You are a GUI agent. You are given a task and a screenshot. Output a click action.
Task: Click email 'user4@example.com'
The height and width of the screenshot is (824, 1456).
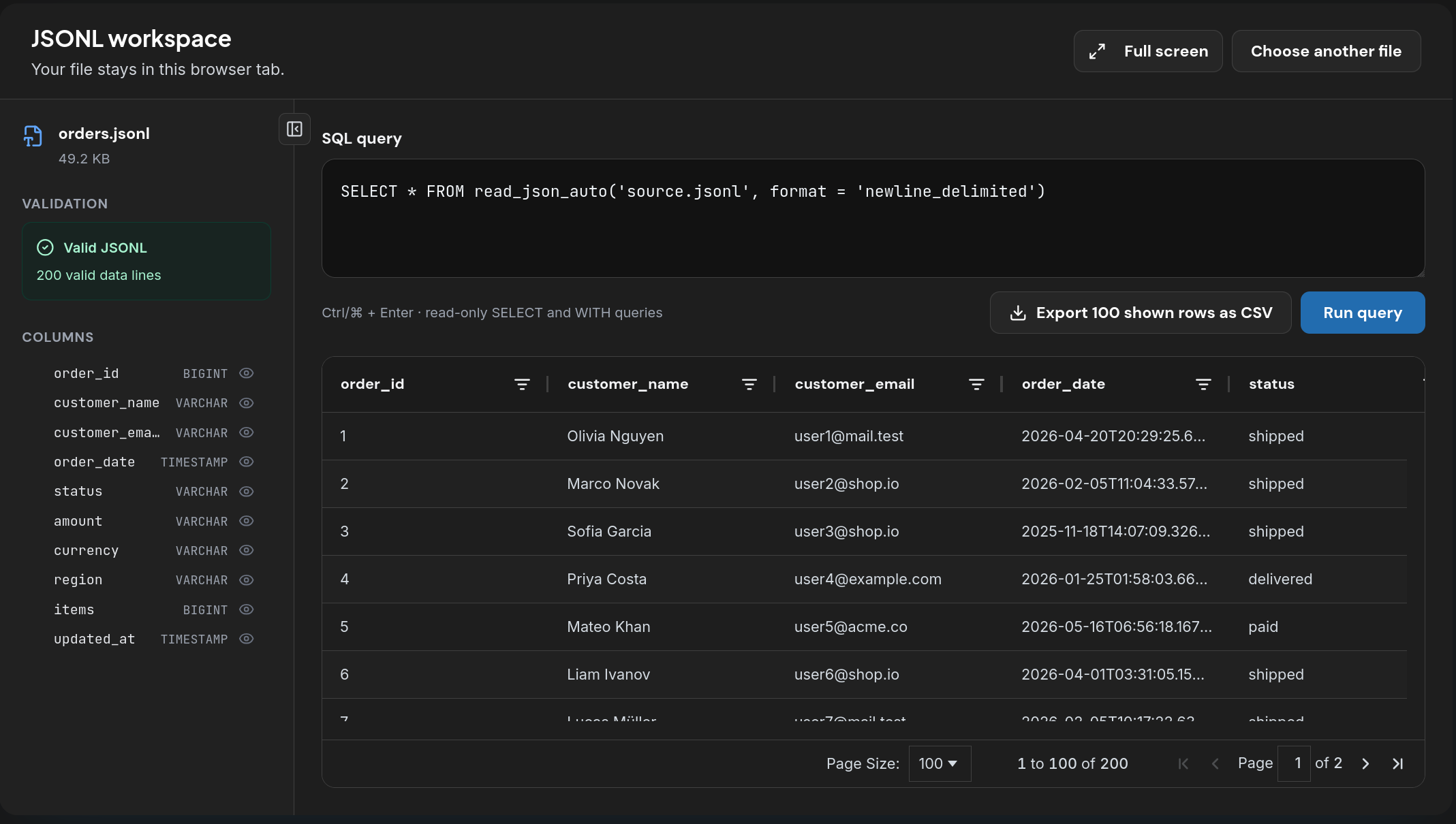pos(867,579)
